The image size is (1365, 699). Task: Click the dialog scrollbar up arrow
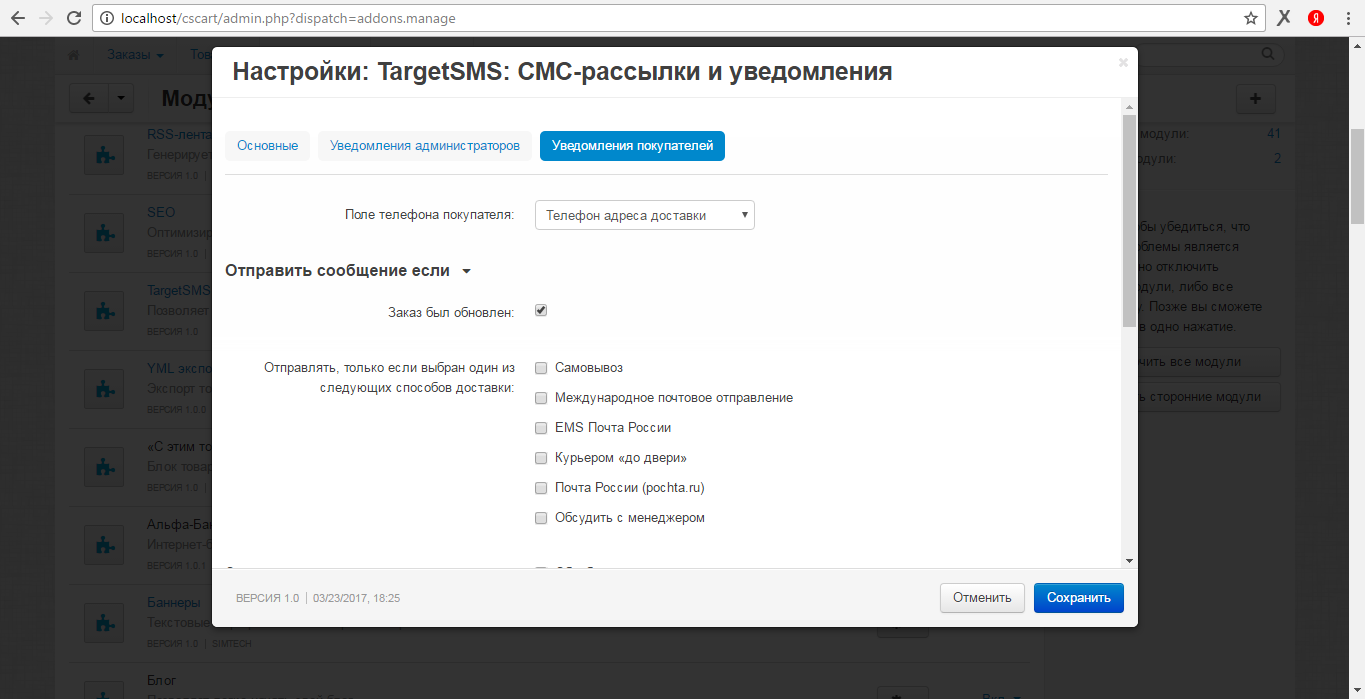pos(1129,106)
